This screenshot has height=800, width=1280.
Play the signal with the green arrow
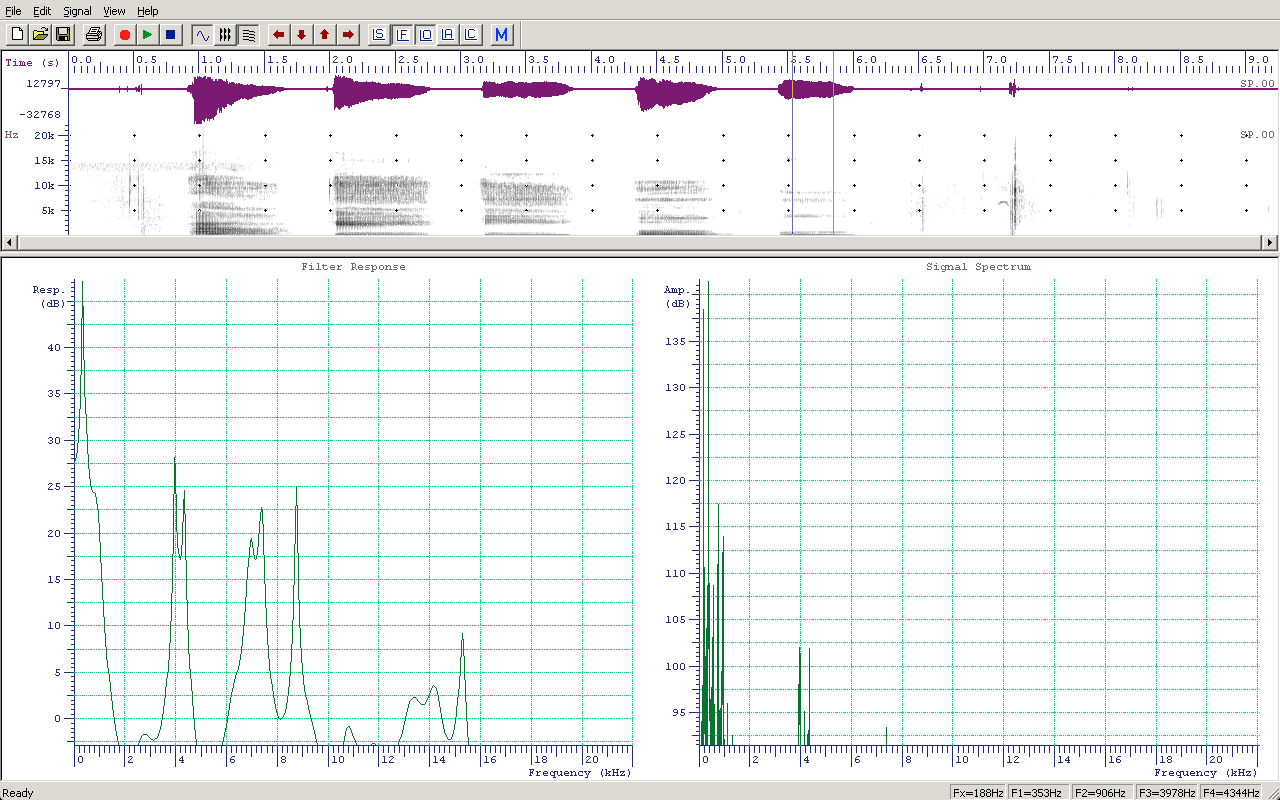[x=148, y=35]
